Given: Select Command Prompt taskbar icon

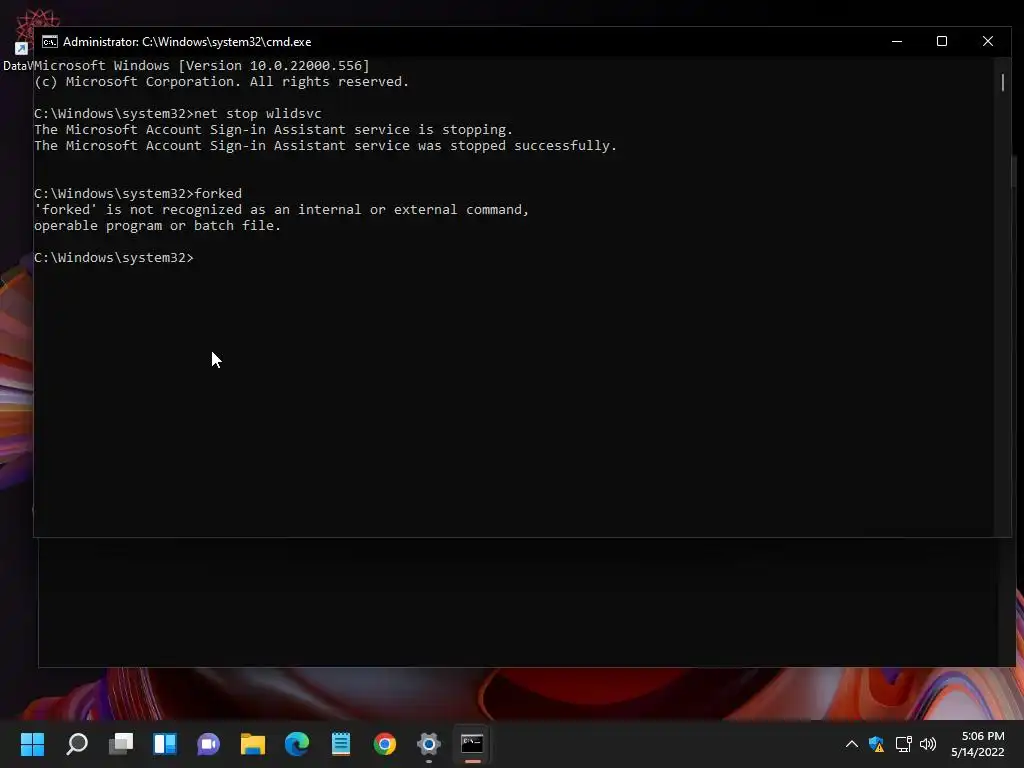Looking at the screenshot, I should tap(472, 744).
